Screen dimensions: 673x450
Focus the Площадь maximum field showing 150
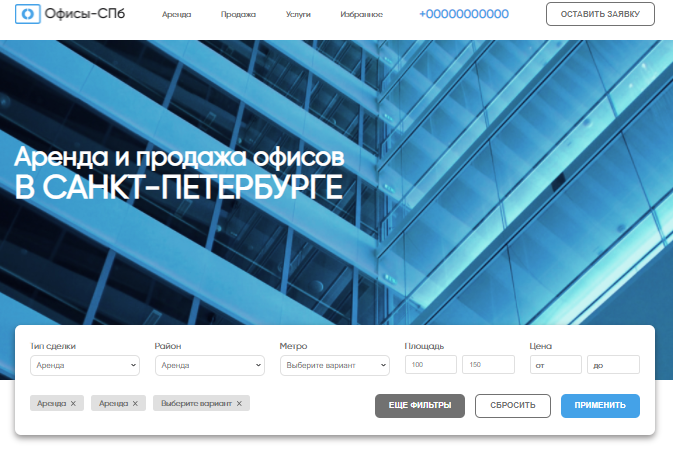[x=487, y=365]
